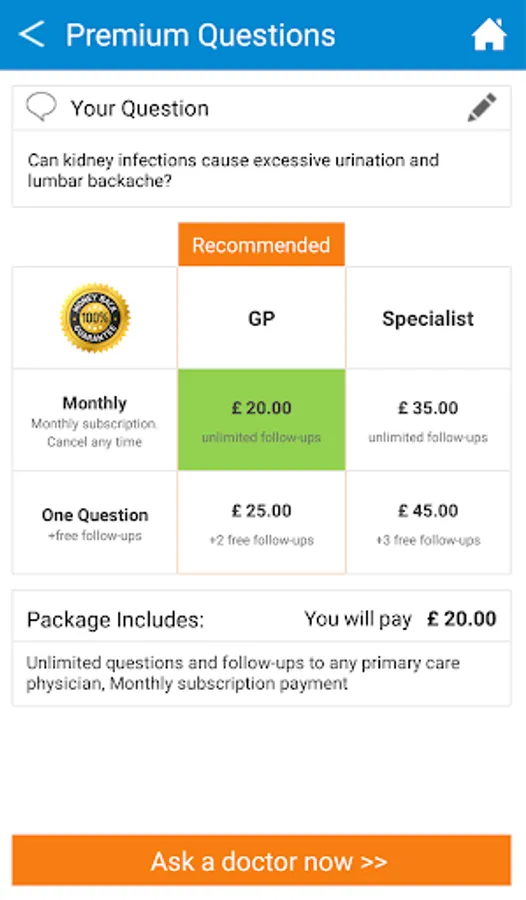Select Specialist monthly £35.00 plan
The width and height of the screenshot is (526, 900).
pos(428,420)
